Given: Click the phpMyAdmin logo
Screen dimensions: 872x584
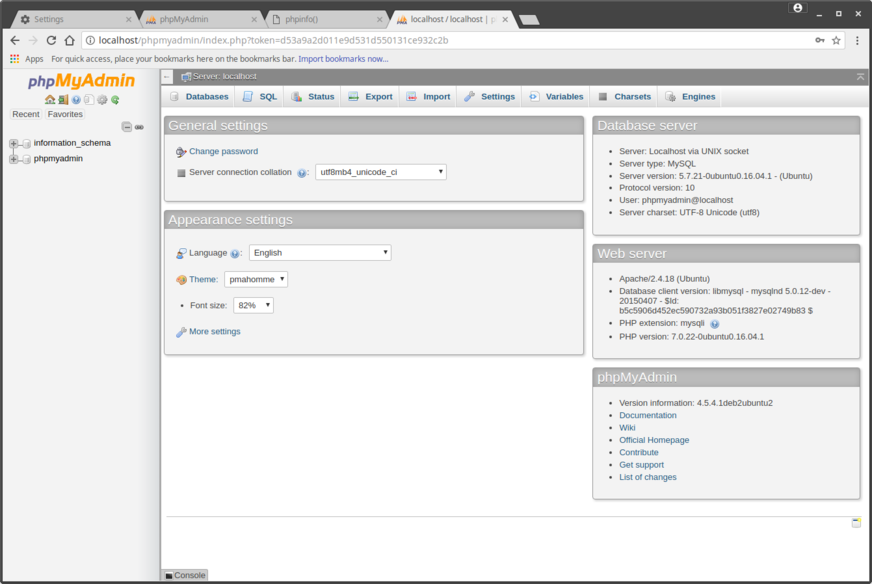Looking at the screenshot, I should click(82, 81).
